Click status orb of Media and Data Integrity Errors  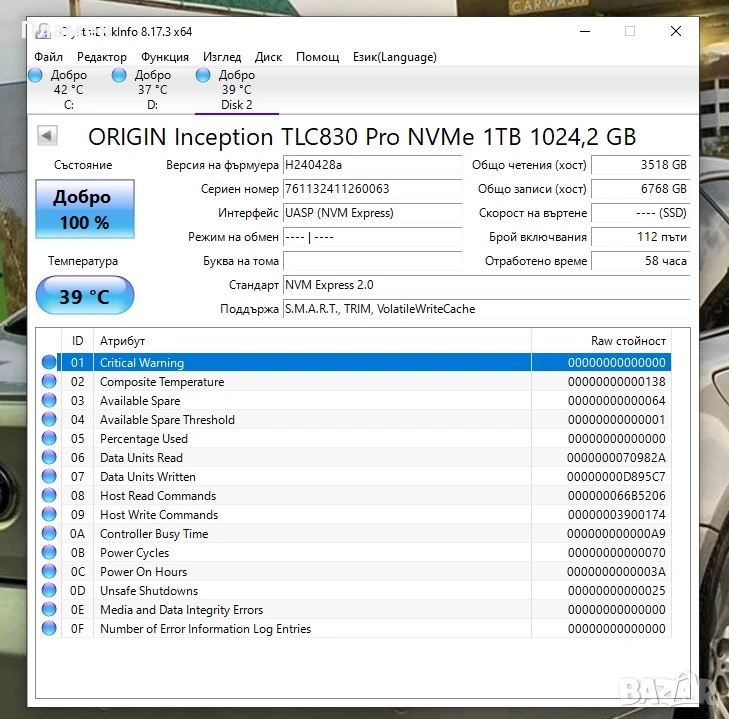(x=49, y=609)
